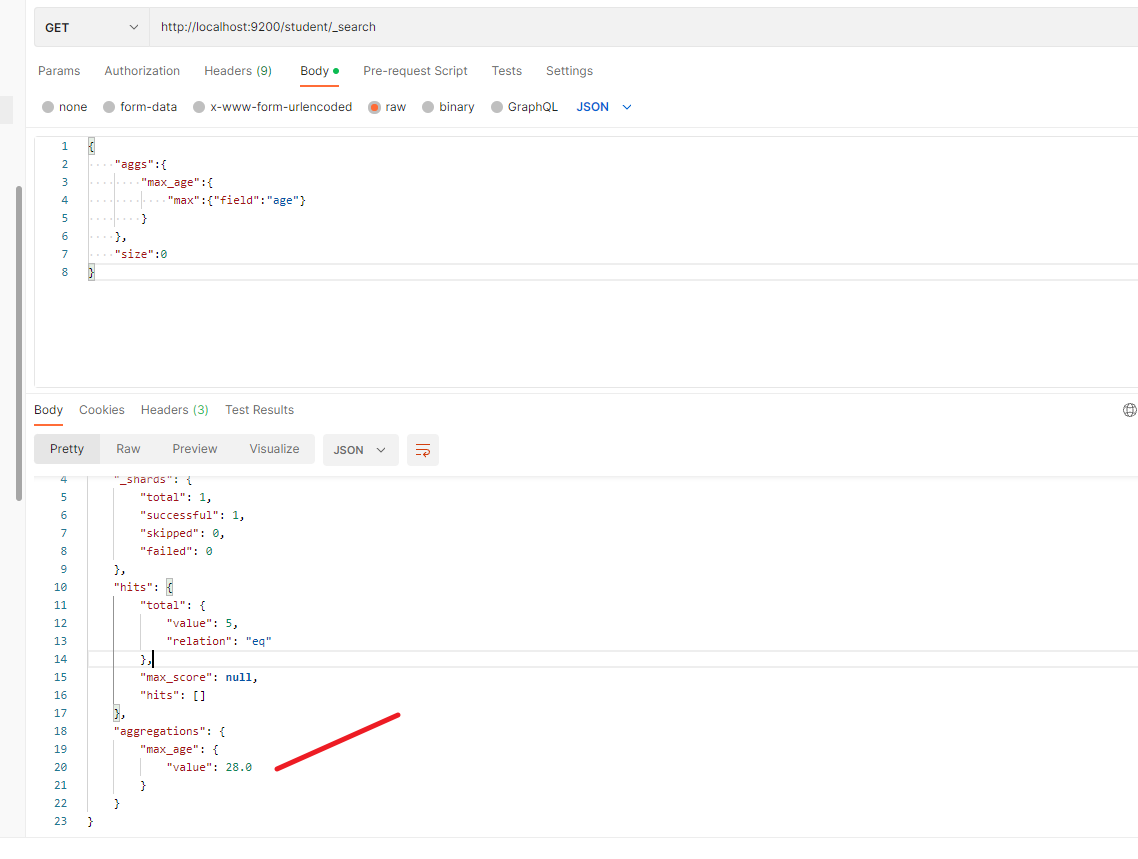
Task: Select the Pretty response view
Action: pyautogui.click(x=67, y=449)
